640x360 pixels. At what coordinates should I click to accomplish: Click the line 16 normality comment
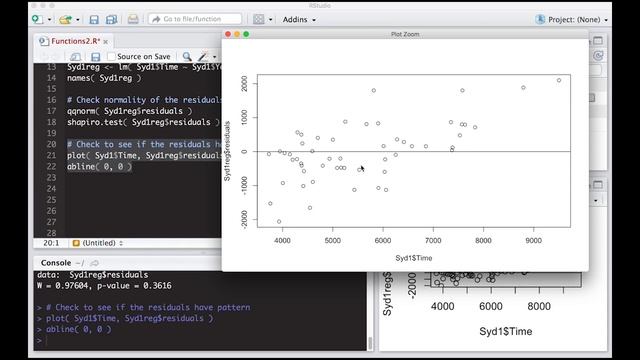click(144, 100)
